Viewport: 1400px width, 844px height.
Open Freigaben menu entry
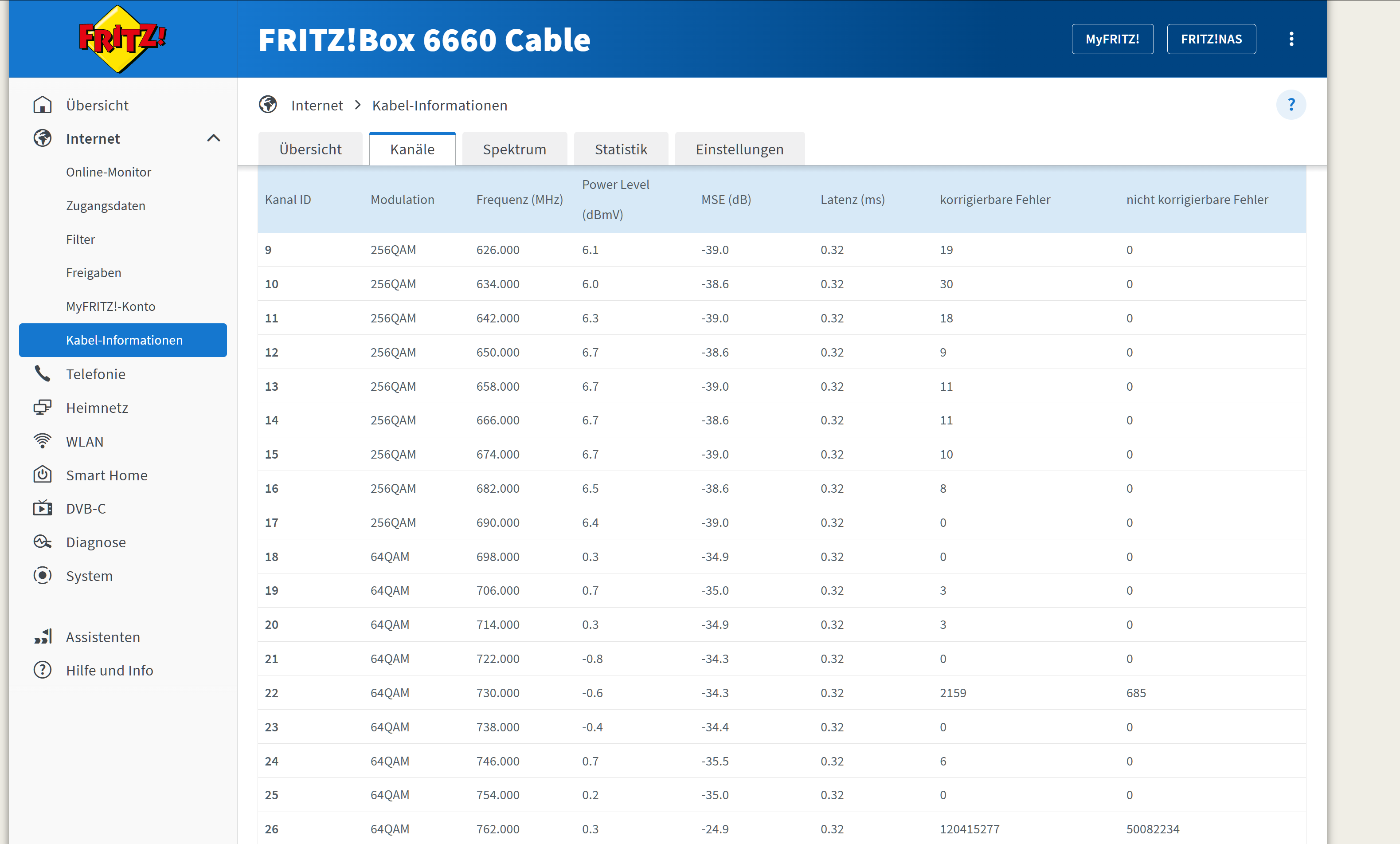coord(94,273)
